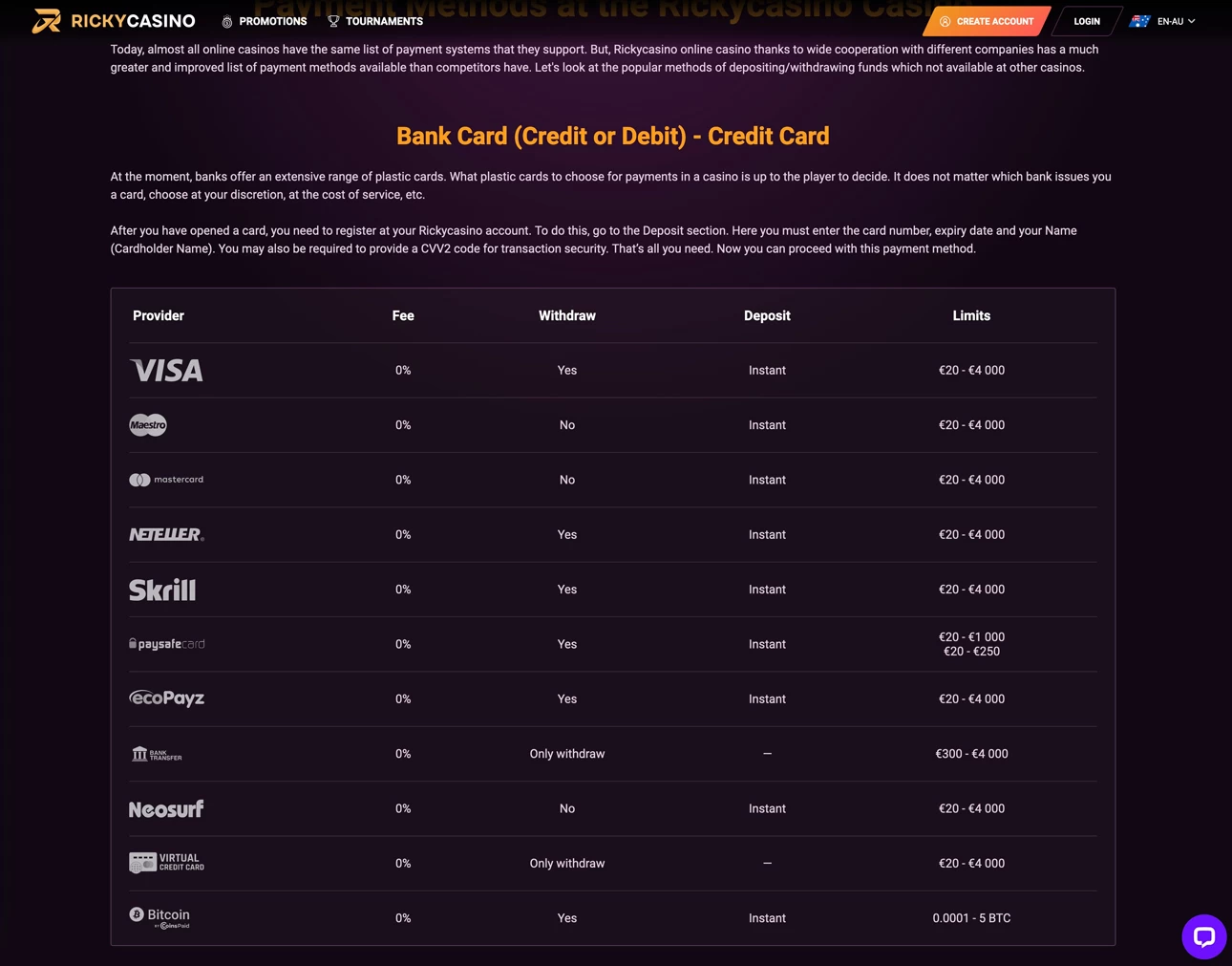Viewport: 1232px width, 966px height.
Task: Open the Tournaments menu item
Action: click(375, 21)
